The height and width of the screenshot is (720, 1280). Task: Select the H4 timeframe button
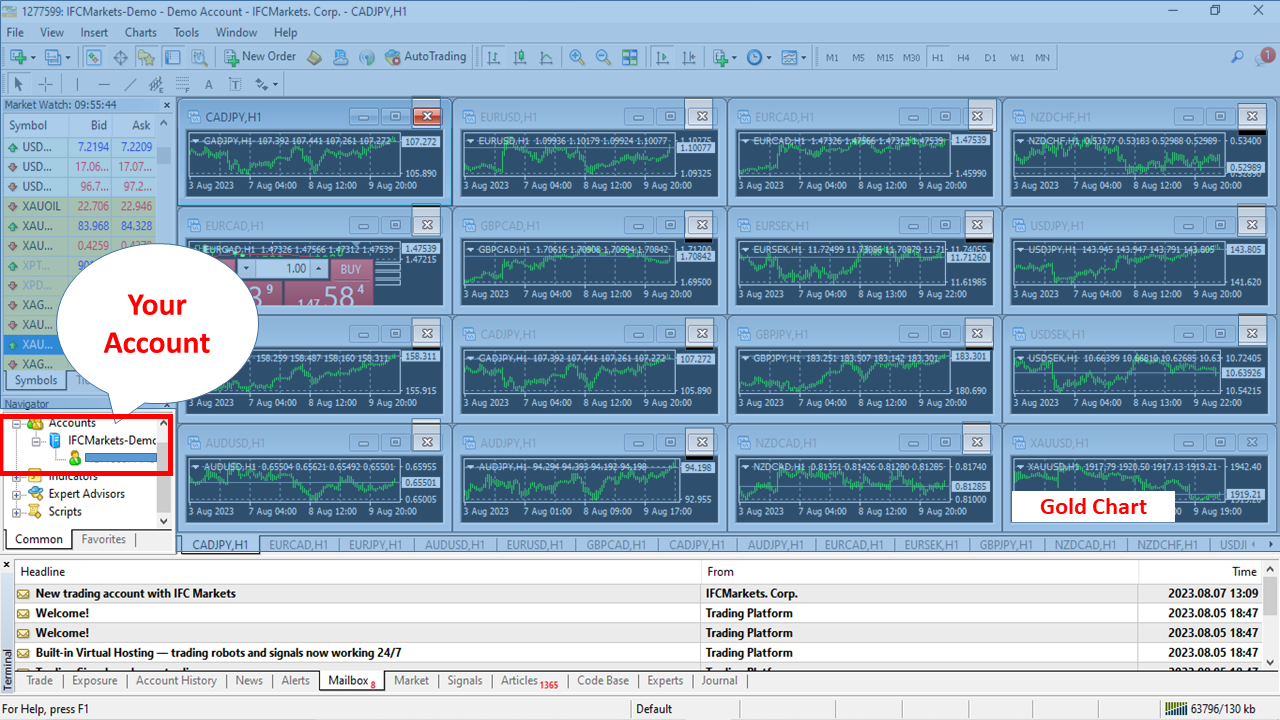(963, 57)
